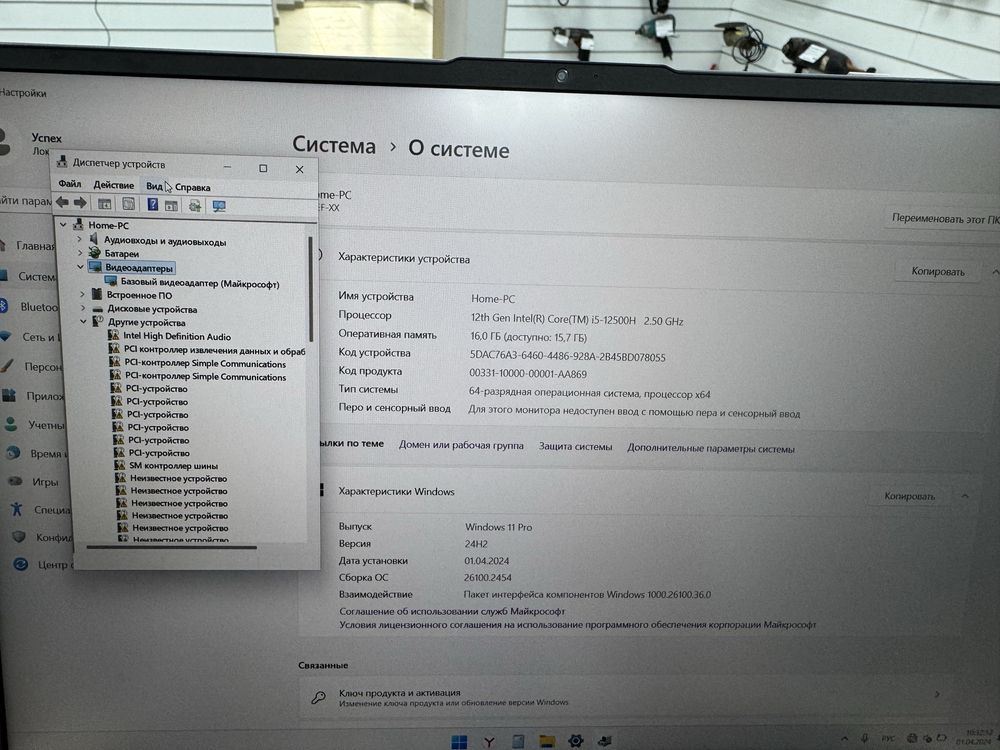Click the Device Manager icon on the taskbar
The height and width of the screenshot is (750, 1000).
click(605, 740)
